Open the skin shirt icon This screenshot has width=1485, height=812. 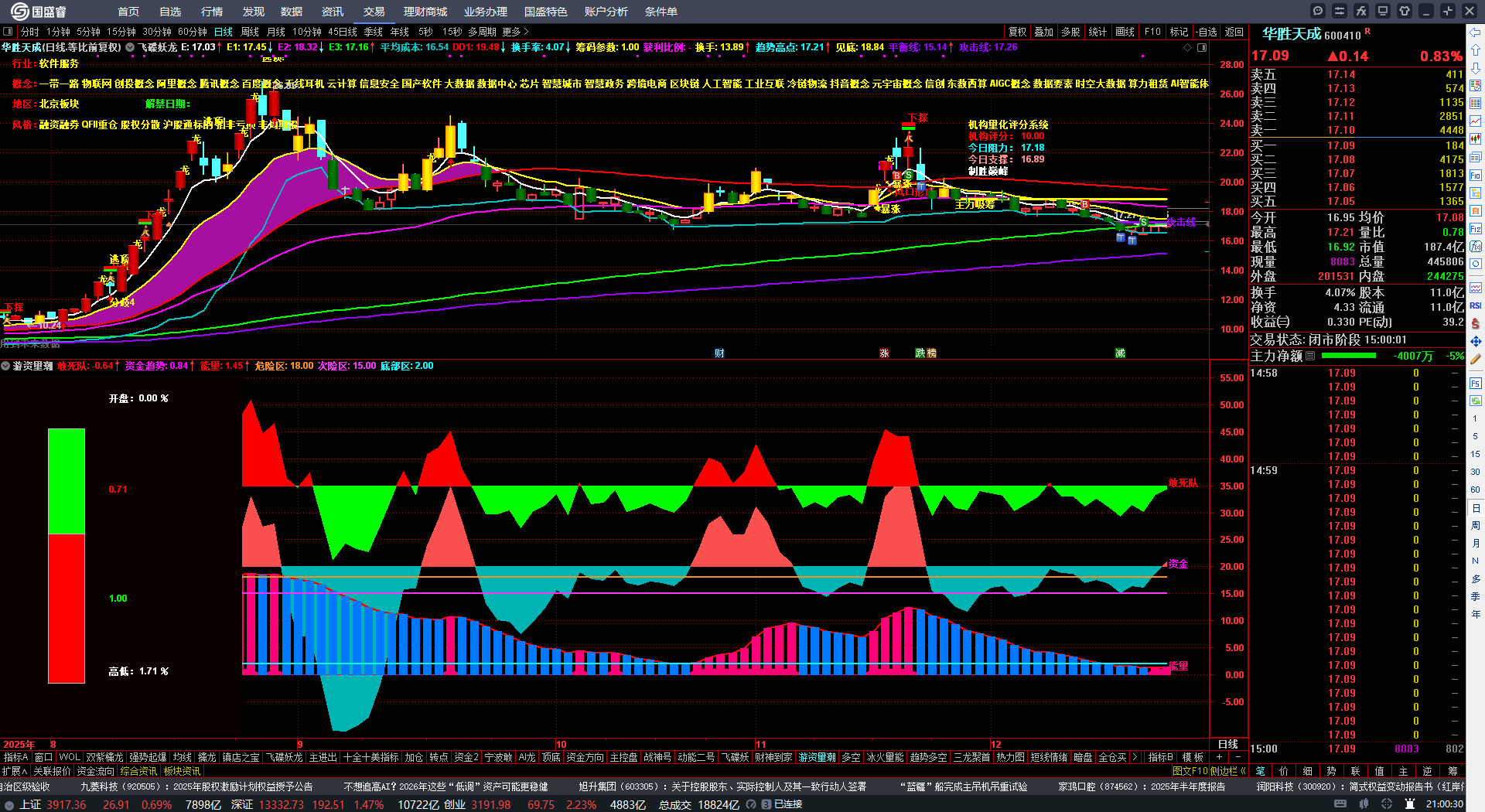1405,11
